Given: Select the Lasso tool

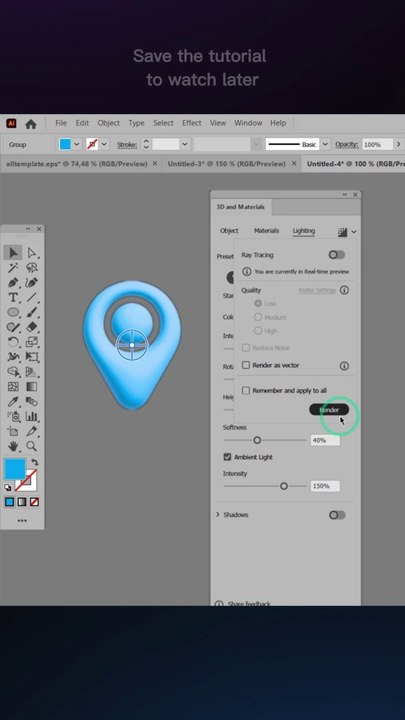Looking at the screenshot, I should [x=32, y=268].
